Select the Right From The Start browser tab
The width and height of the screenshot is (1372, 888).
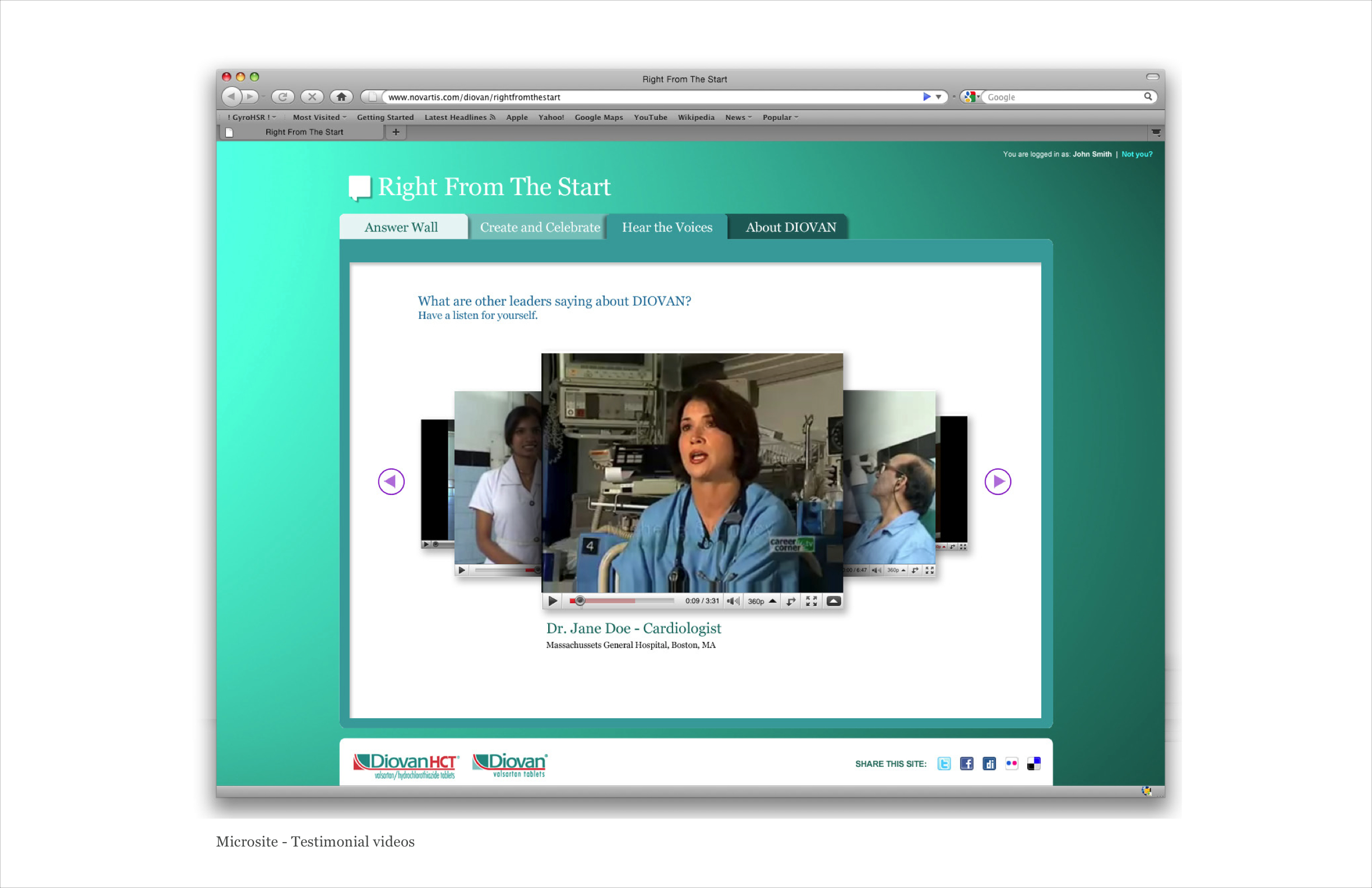[x=303, y=132]
